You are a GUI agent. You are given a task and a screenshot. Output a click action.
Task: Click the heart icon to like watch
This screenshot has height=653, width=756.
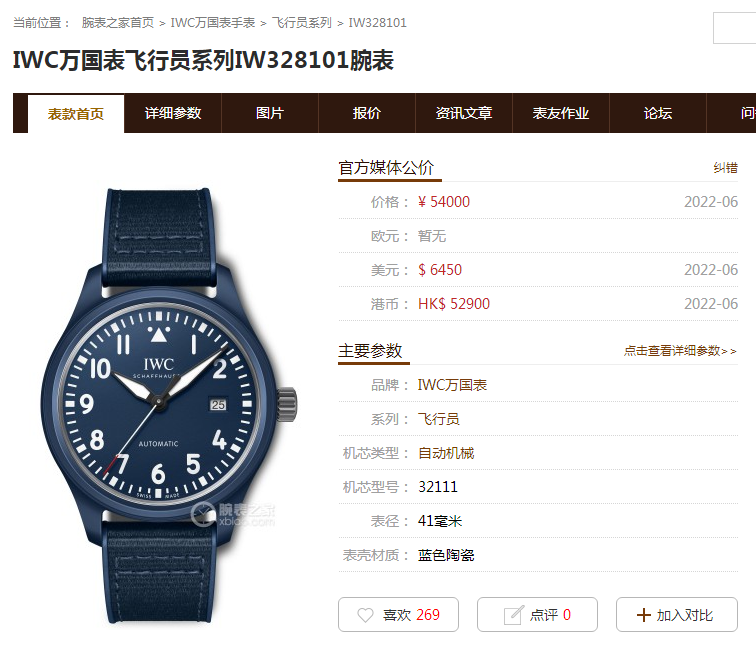tap(365, 615)
